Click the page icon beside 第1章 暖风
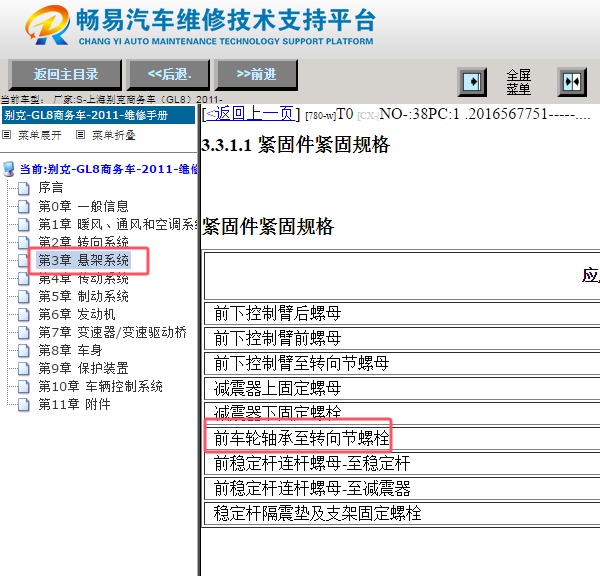600x576 pixels. point(24,225)
